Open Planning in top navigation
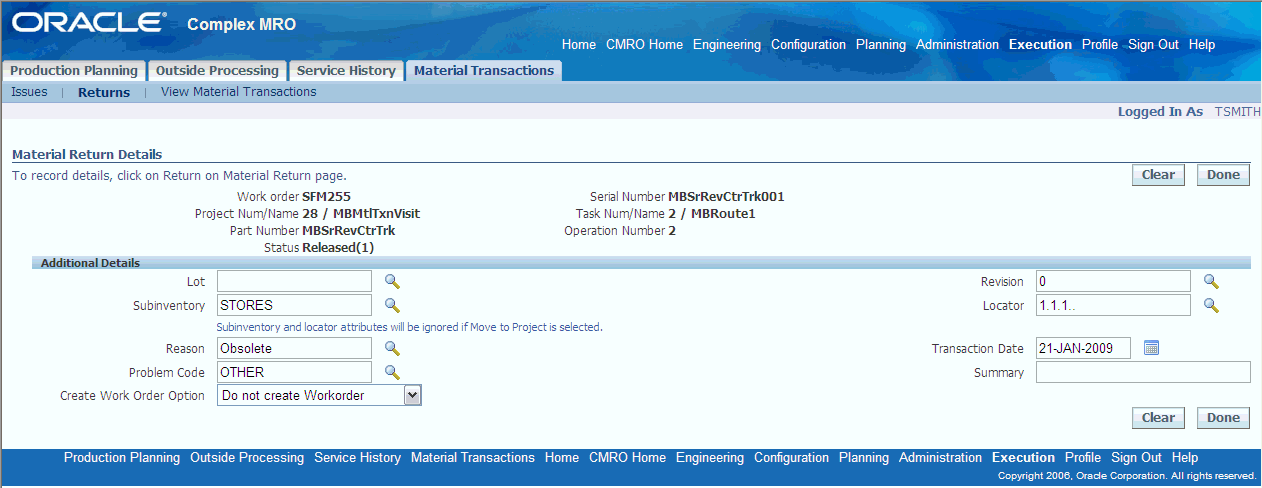 pyautogui.click(x=881, y=45)
